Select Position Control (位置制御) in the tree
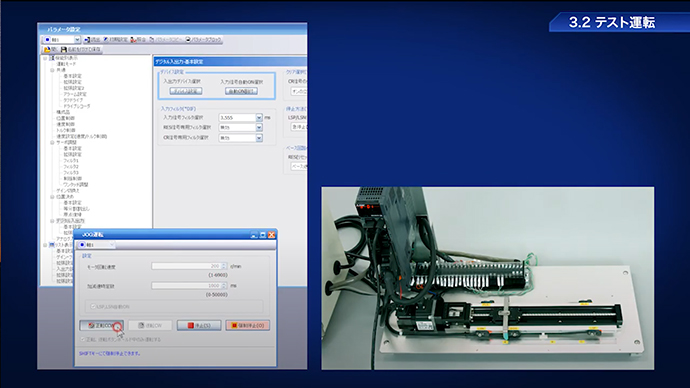This screenshot has width=690, height=388. 65,118
